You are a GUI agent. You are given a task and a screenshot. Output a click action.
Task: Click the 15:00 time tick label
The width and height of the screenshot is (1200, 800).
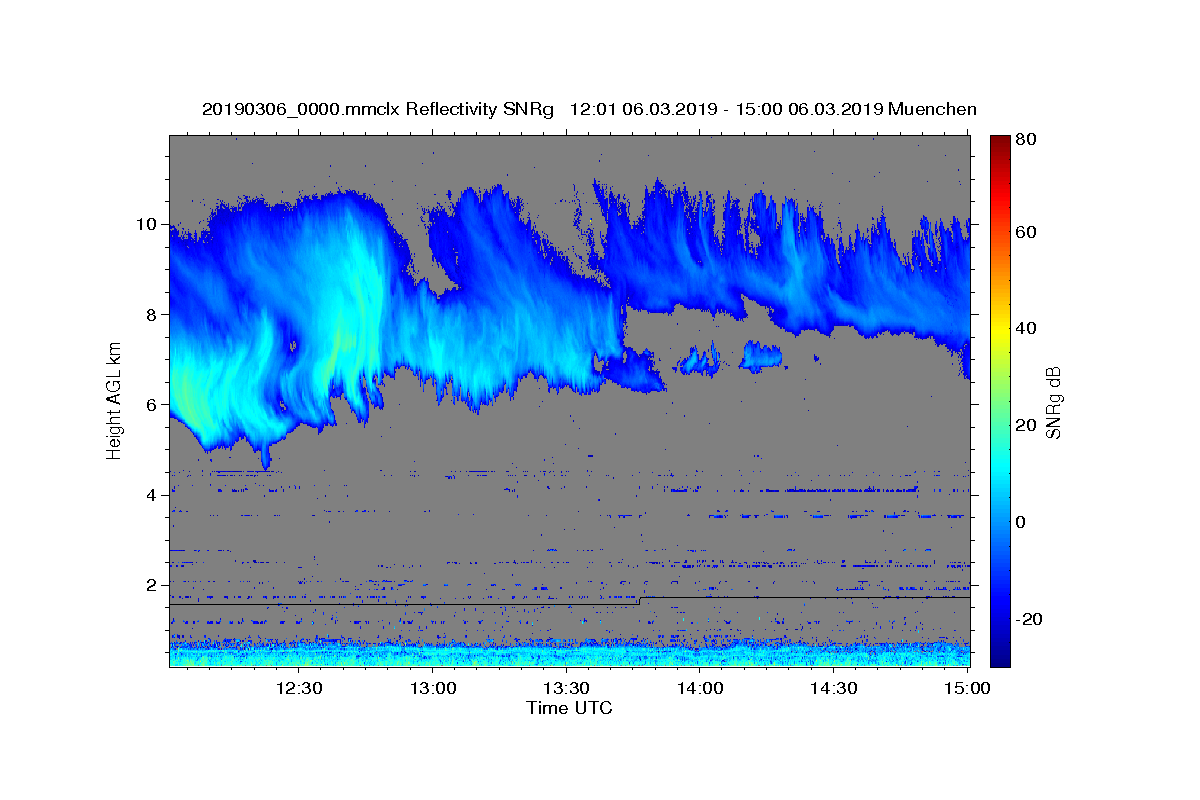click(967, 689)
